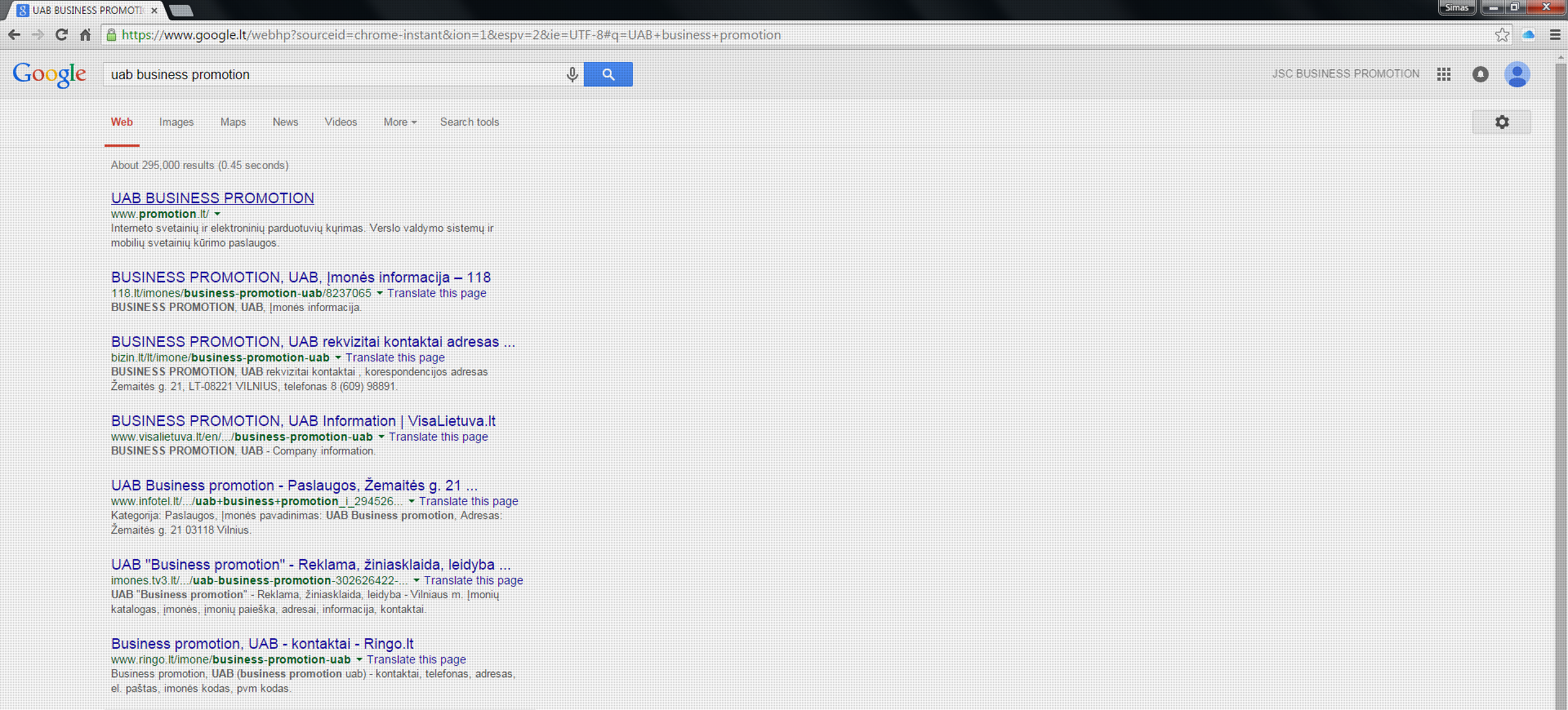This screenshot has height=710, width=1568.
Task: Open Google notifications bell
Action: [1481, 74]
